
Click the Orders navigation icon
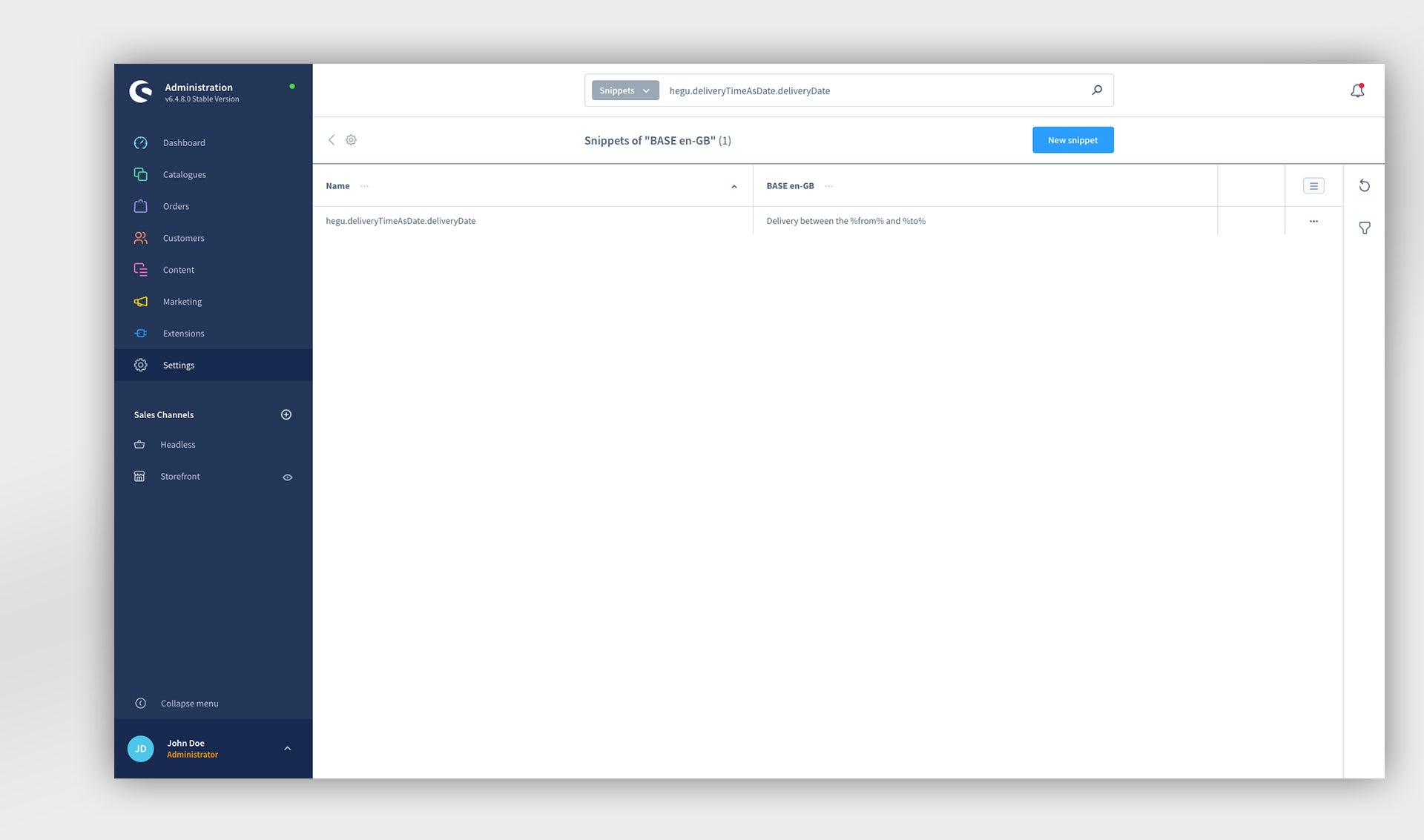(141, 207)
